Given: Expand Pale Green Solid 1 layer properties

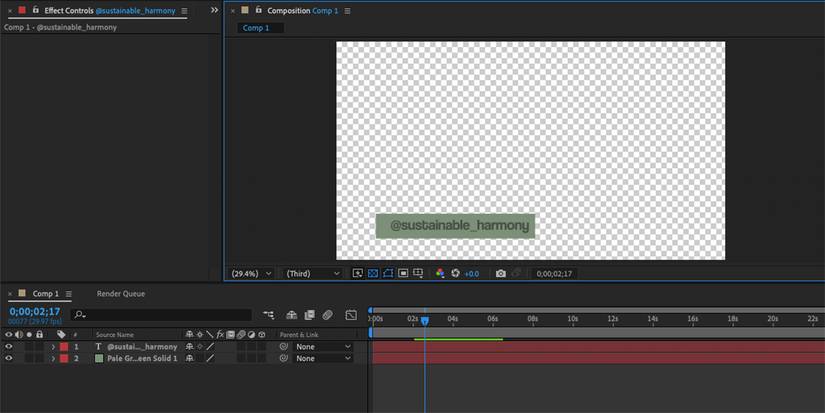Looking at the screenshot, I should (53, 358).
